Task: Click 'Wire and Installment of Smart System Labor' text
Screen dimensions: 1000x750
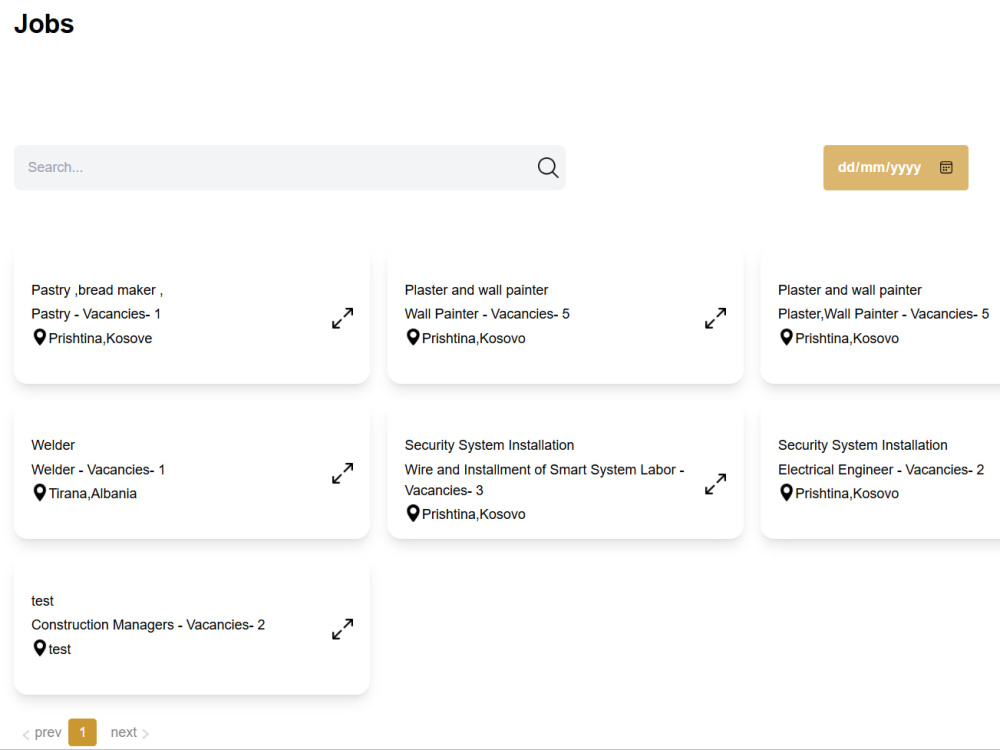Action: pos(540,469)
